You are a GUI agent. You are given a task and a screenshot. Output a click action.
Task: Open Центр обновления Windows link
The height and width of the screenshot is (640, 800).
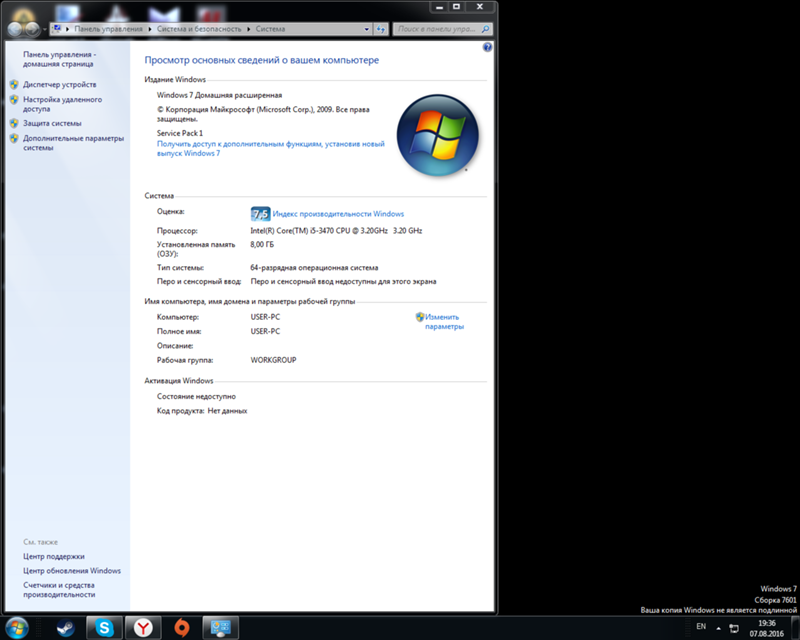click(72, 571)
